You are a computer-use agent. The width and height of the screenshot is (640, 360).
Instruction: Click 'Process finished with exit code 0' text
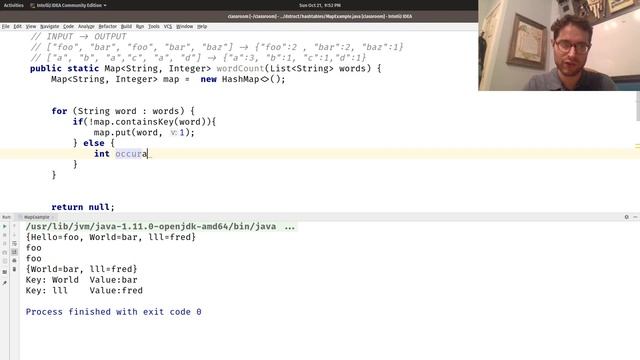coord(113,312)
